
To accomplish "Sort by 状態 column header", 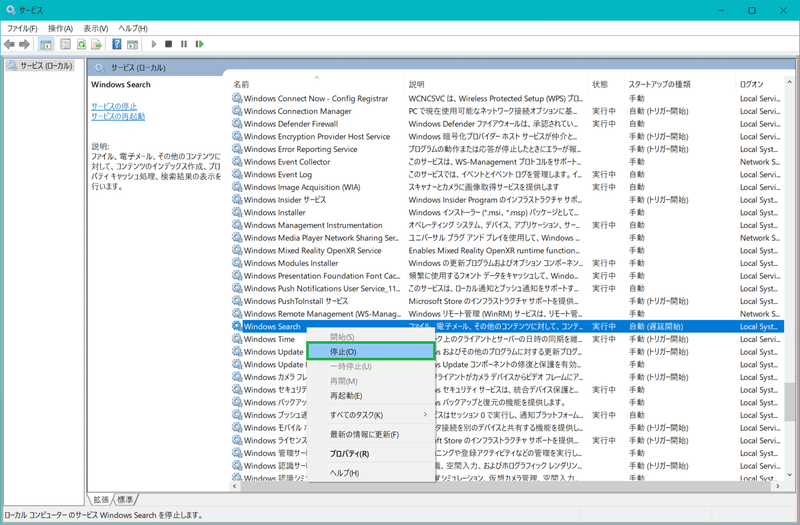I will pos(606,84).
